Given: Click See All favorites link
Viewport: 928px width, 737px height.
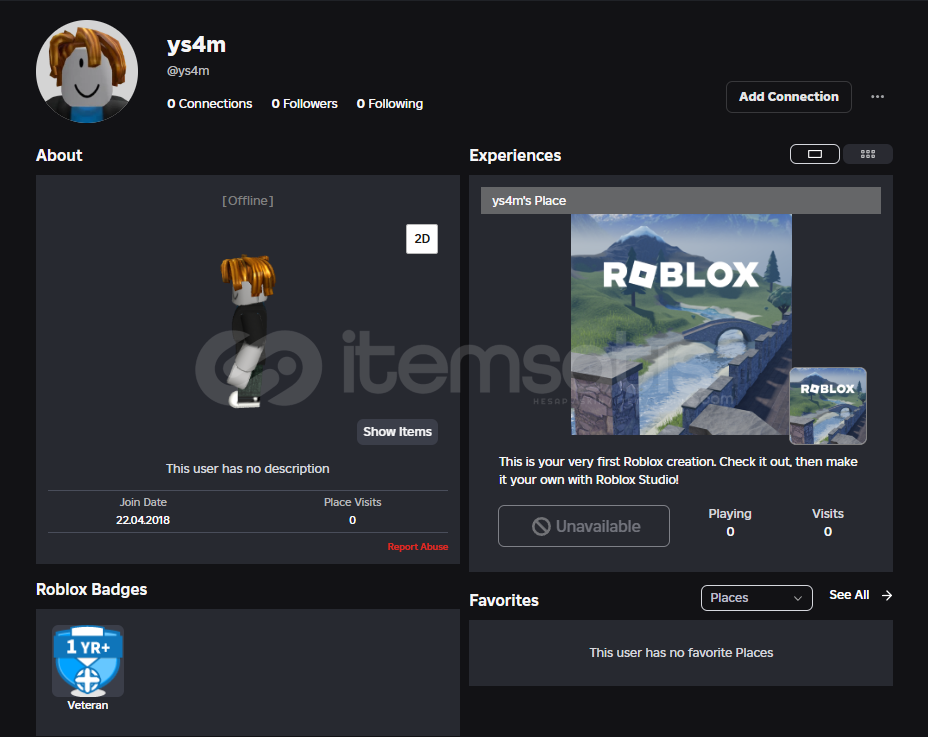Looking at the screenshot, I should pos(849,595).
